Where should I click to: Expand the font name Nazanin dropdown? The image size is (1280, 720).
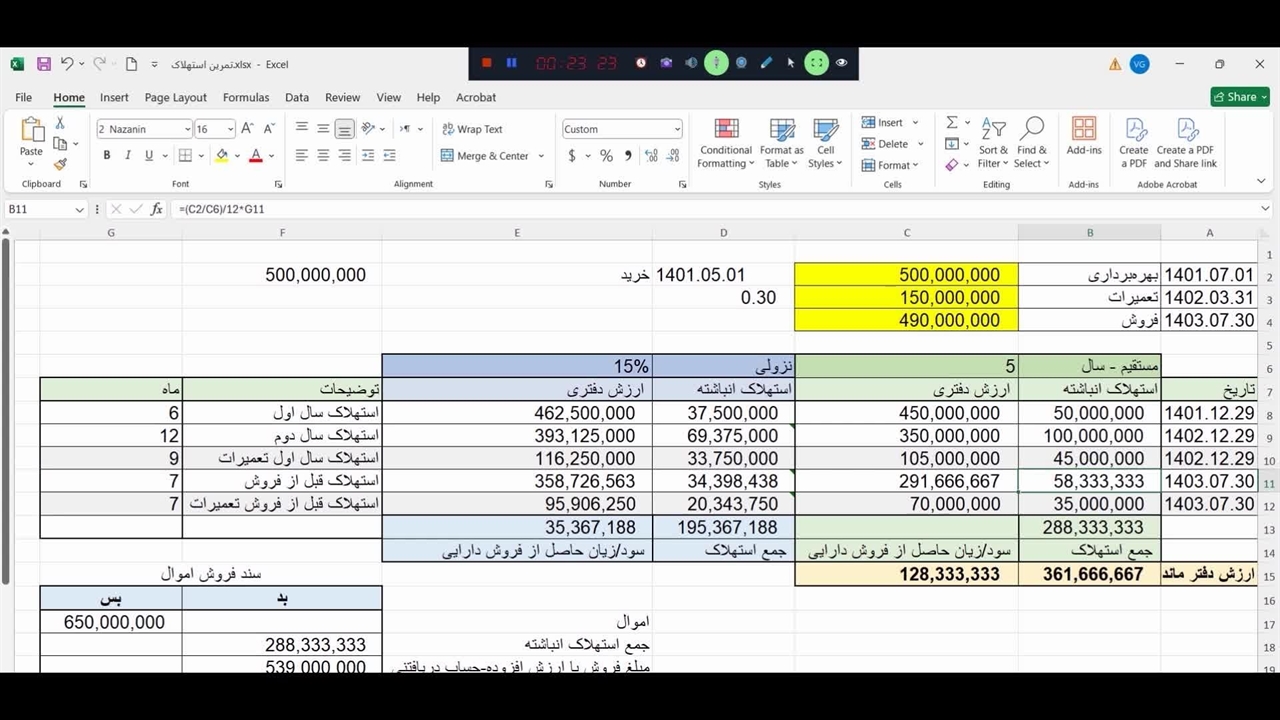187,130
